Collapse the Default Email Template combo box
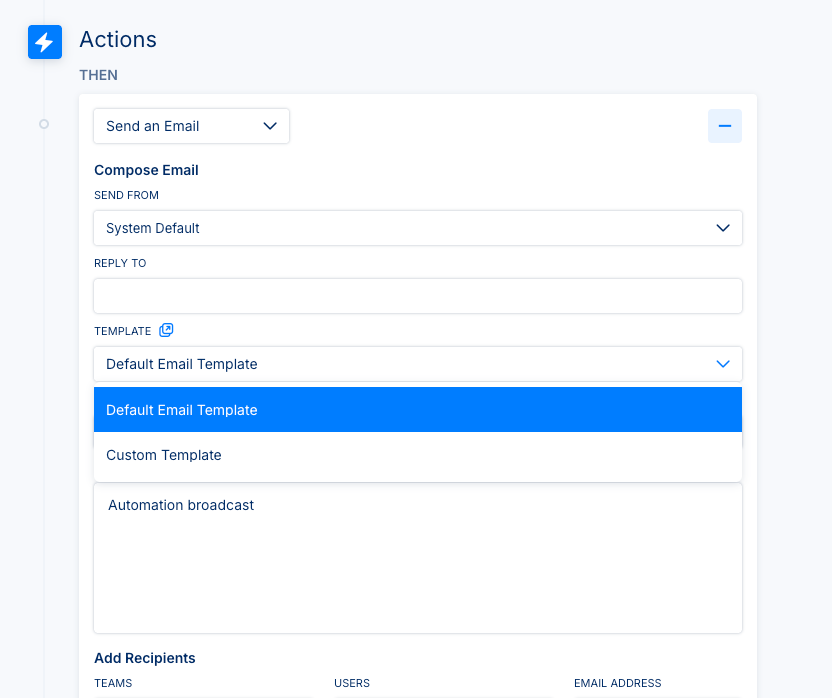The width and height of the screenshot is (832, 698). coord(417,364)
